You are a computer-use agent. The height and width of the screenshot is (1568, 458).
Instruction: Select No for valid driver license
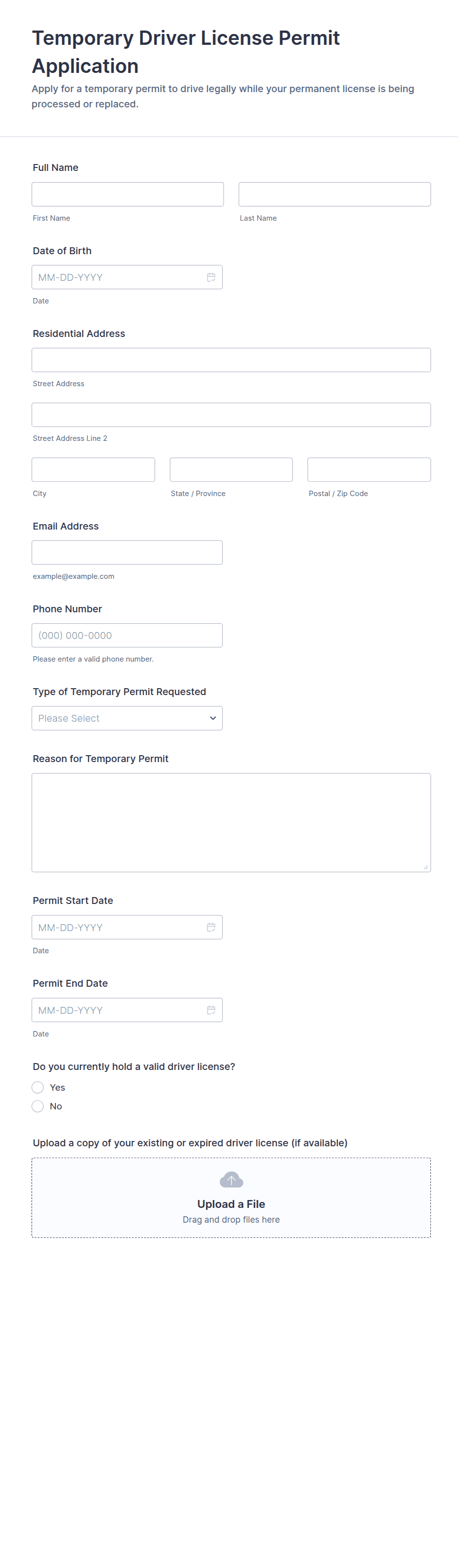coord(38,1106)
